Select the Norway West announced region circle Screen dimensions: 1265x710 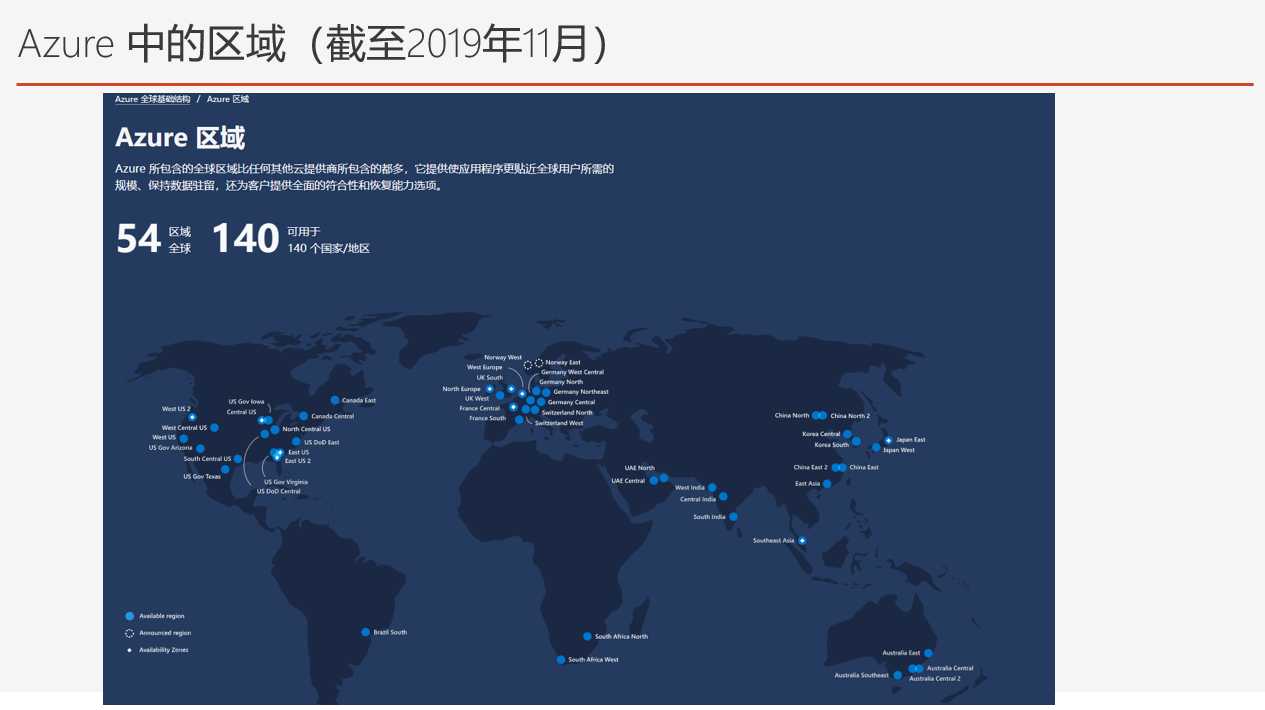click(528, 365)
